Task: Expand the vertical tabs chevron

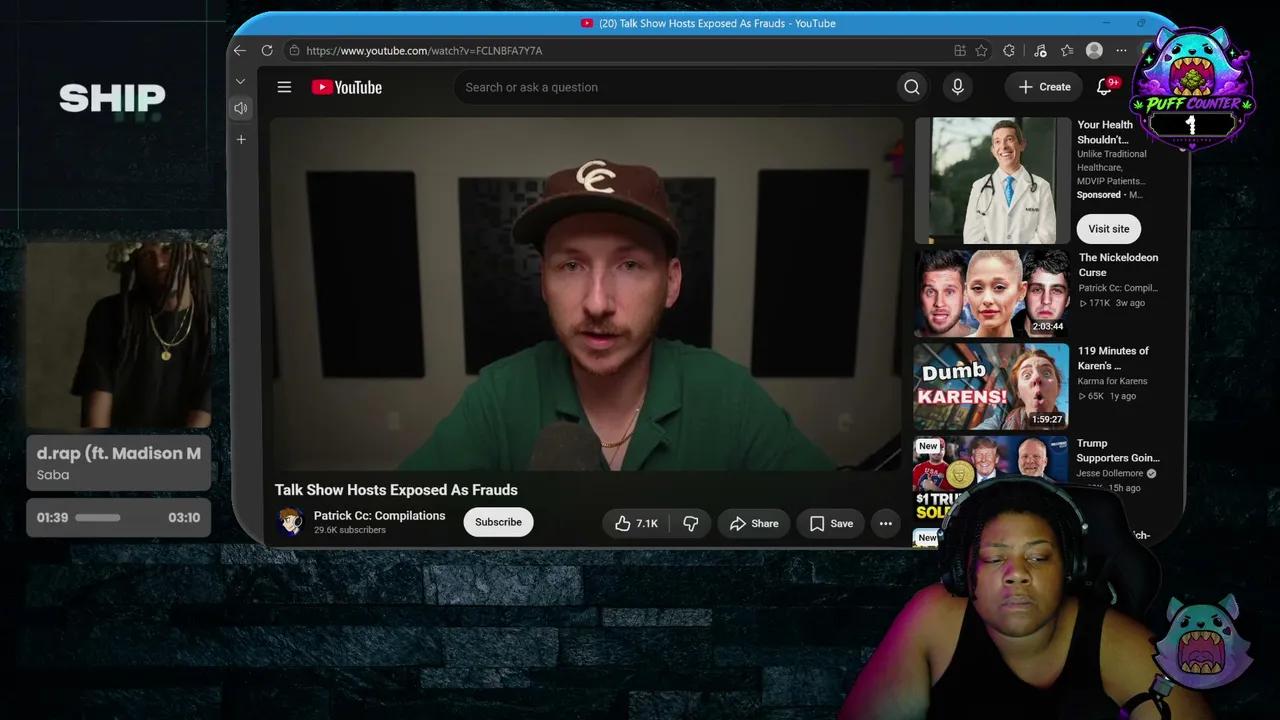Action: point(241,81)
